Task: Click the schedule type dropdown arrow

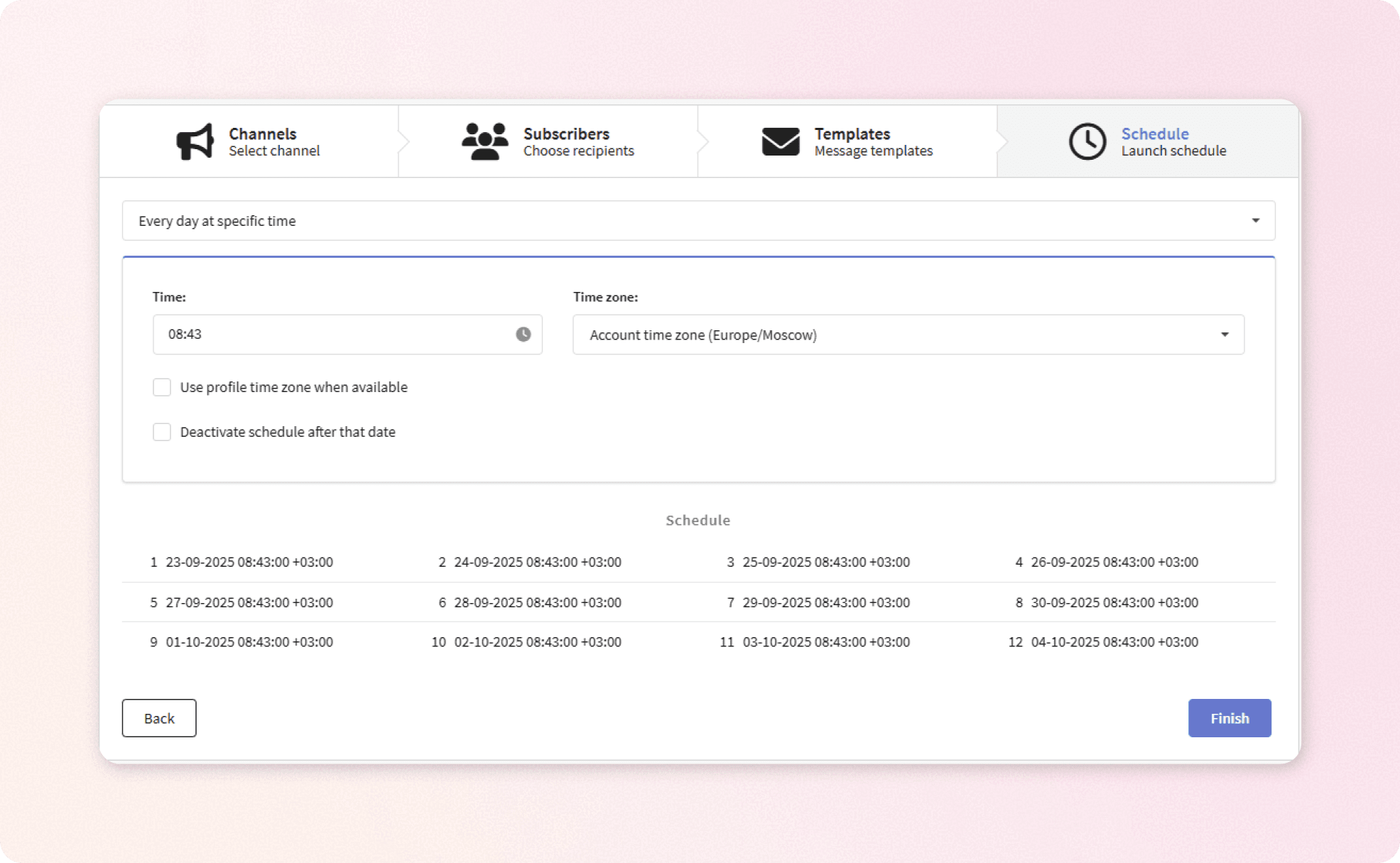Action: tap(1255, 221)
